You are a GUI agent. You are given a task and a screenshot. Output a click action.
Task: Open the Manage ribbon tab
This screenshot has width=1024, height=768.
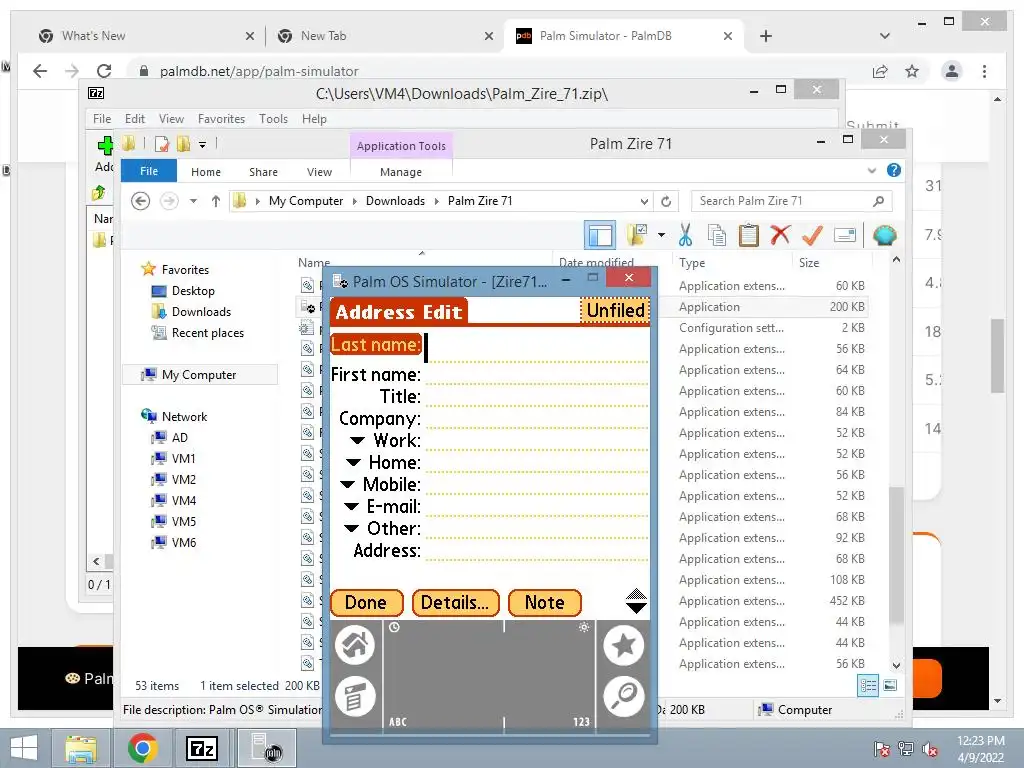(401, 172)
